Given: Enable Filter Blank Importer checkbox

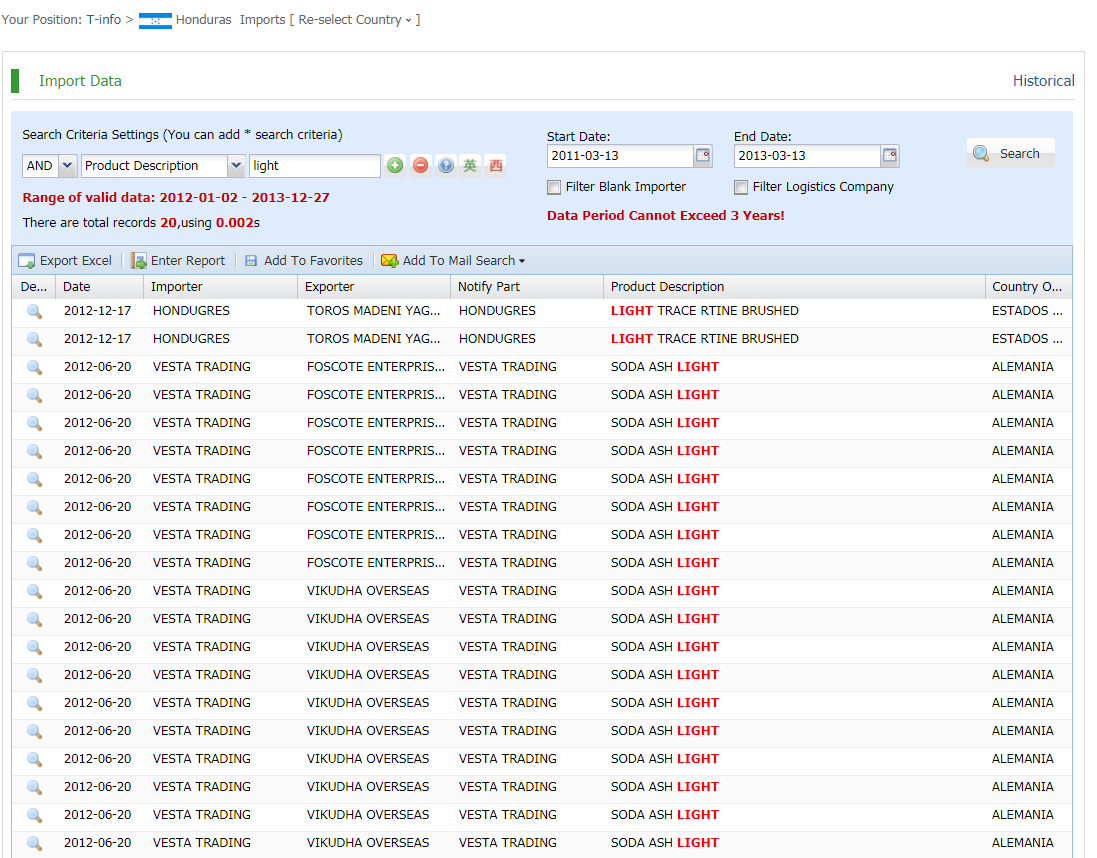Looking at the screenshot, I should pyautogui.click(x=554, y=187).
